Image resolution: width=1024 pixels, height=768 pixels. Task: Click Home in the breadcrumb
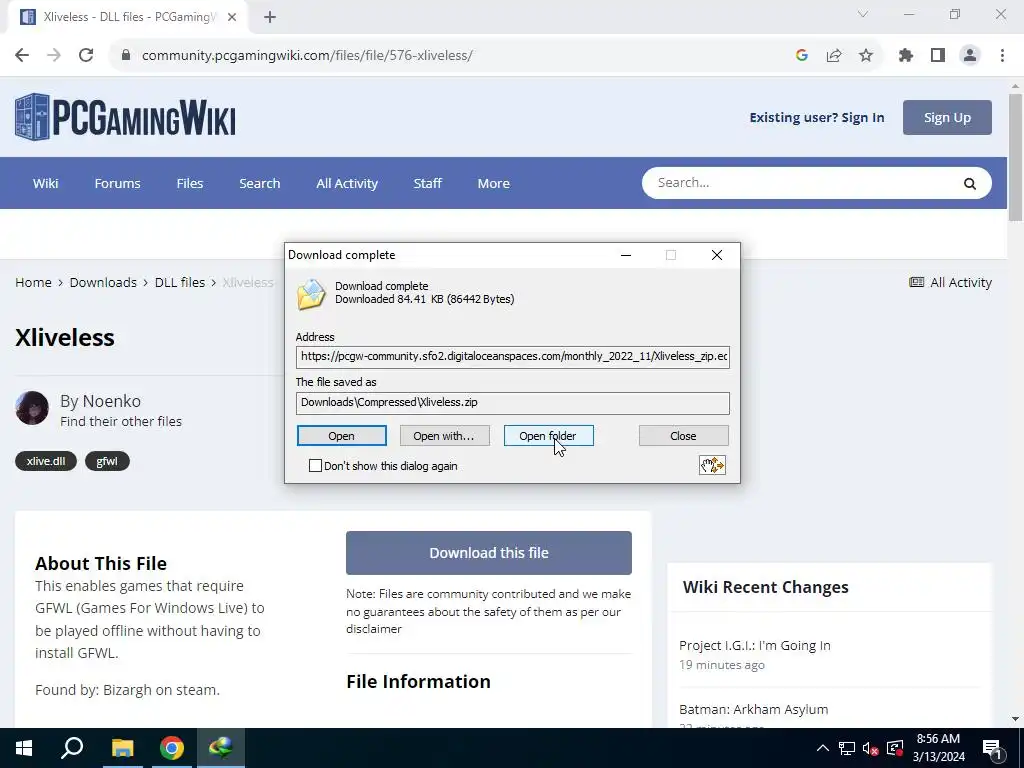pos(33,282)
